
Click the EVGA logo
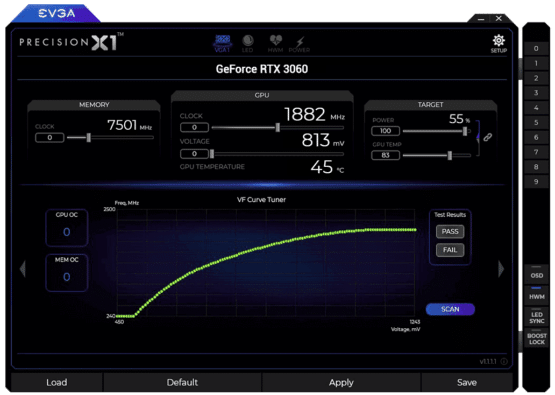coord(57,13)
